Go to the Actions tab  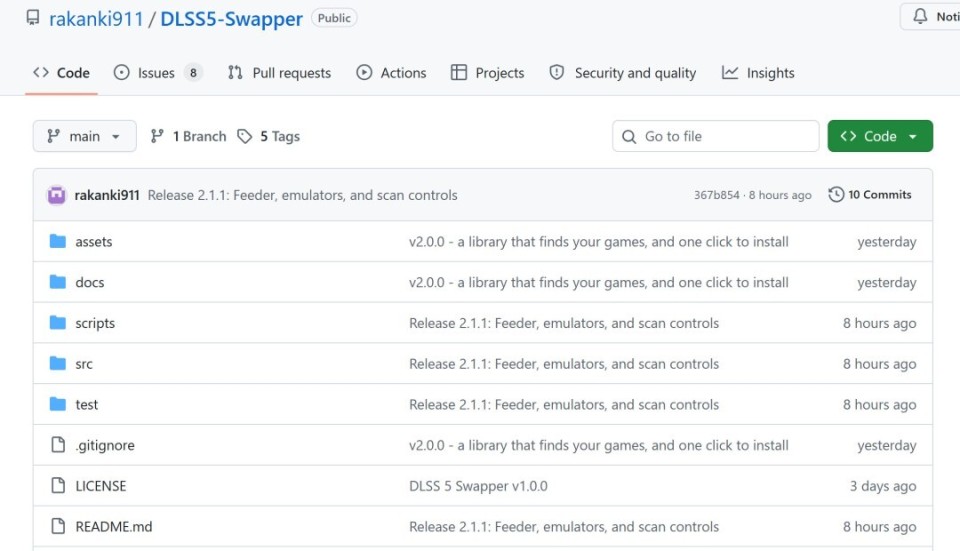[391, 73]
